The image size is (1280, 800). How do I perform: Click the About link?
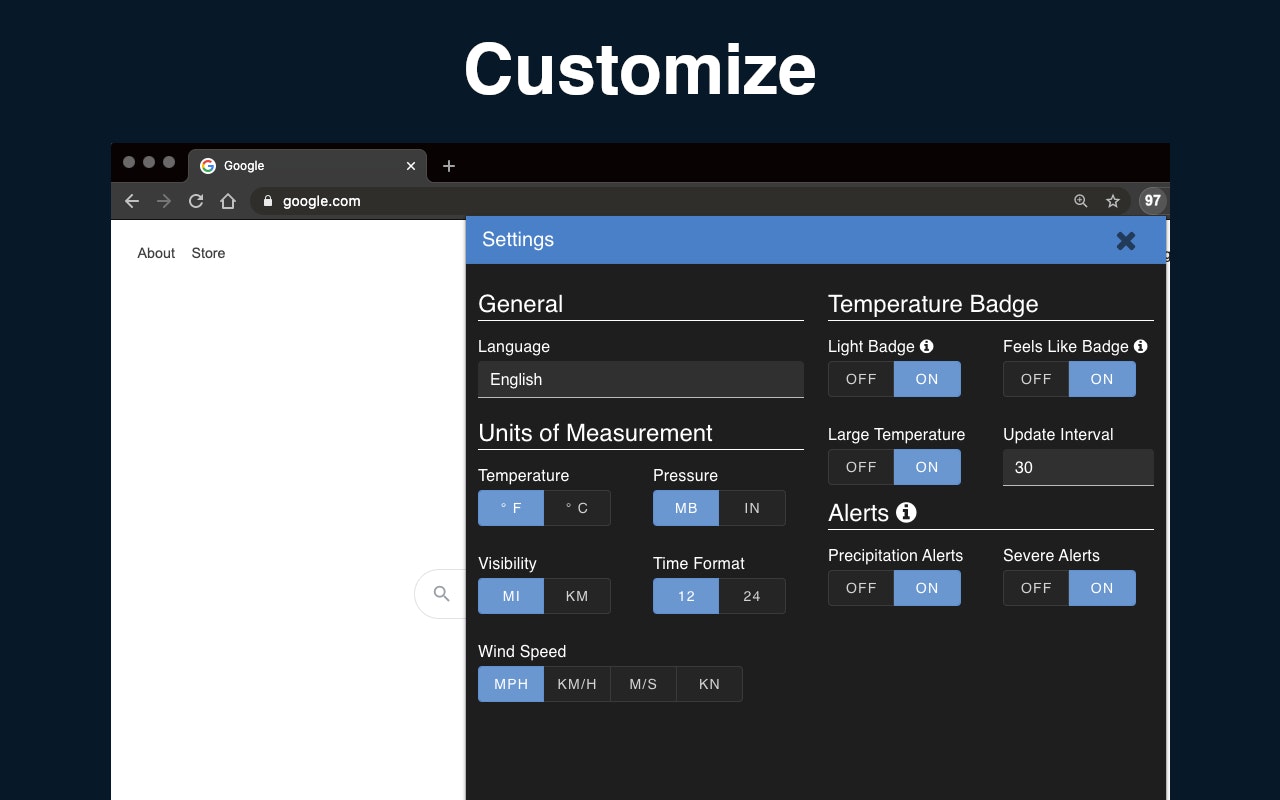[156, 253]
